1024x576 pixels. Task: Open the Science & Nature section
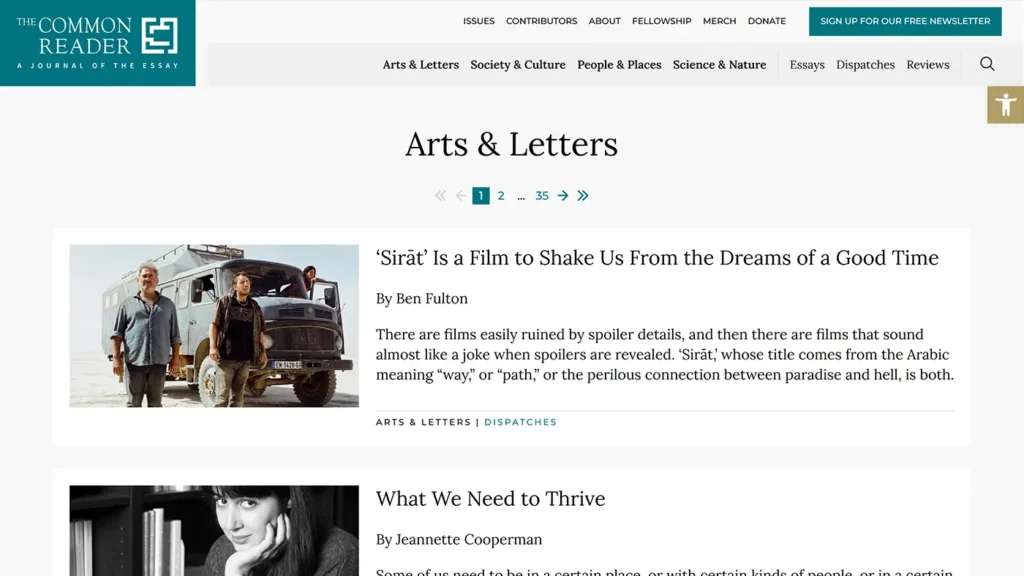718,64
